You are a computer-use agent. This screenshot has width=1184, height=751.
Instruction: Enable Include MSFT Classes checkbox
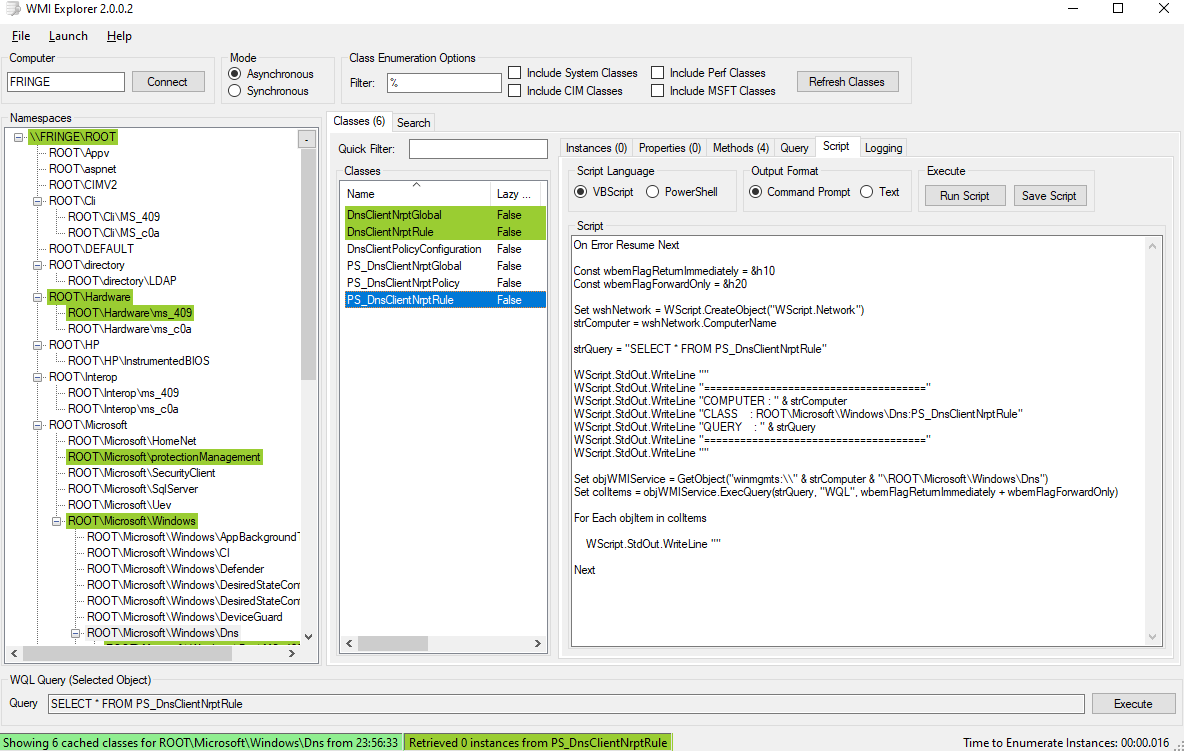click(x=658, y=91)
